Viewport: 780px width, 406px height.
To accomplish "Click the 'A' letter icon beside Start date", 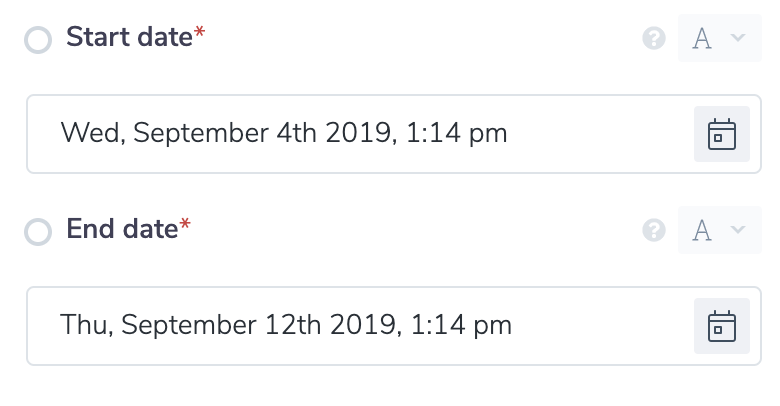I will click(x=702, y=40).
